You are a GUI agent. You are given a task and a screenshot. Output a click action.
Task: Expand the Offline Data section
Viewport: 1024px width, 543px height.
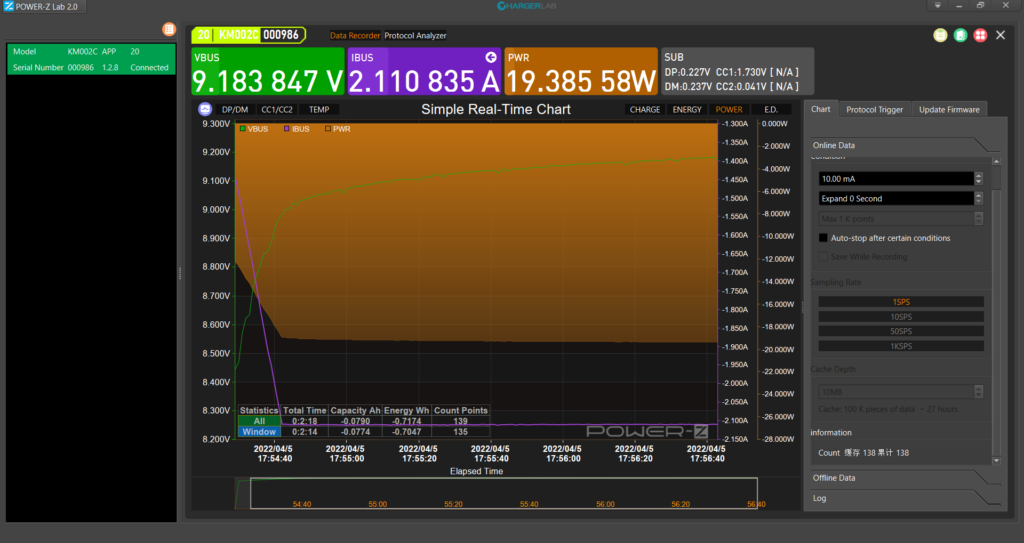(x=904, y=478)
